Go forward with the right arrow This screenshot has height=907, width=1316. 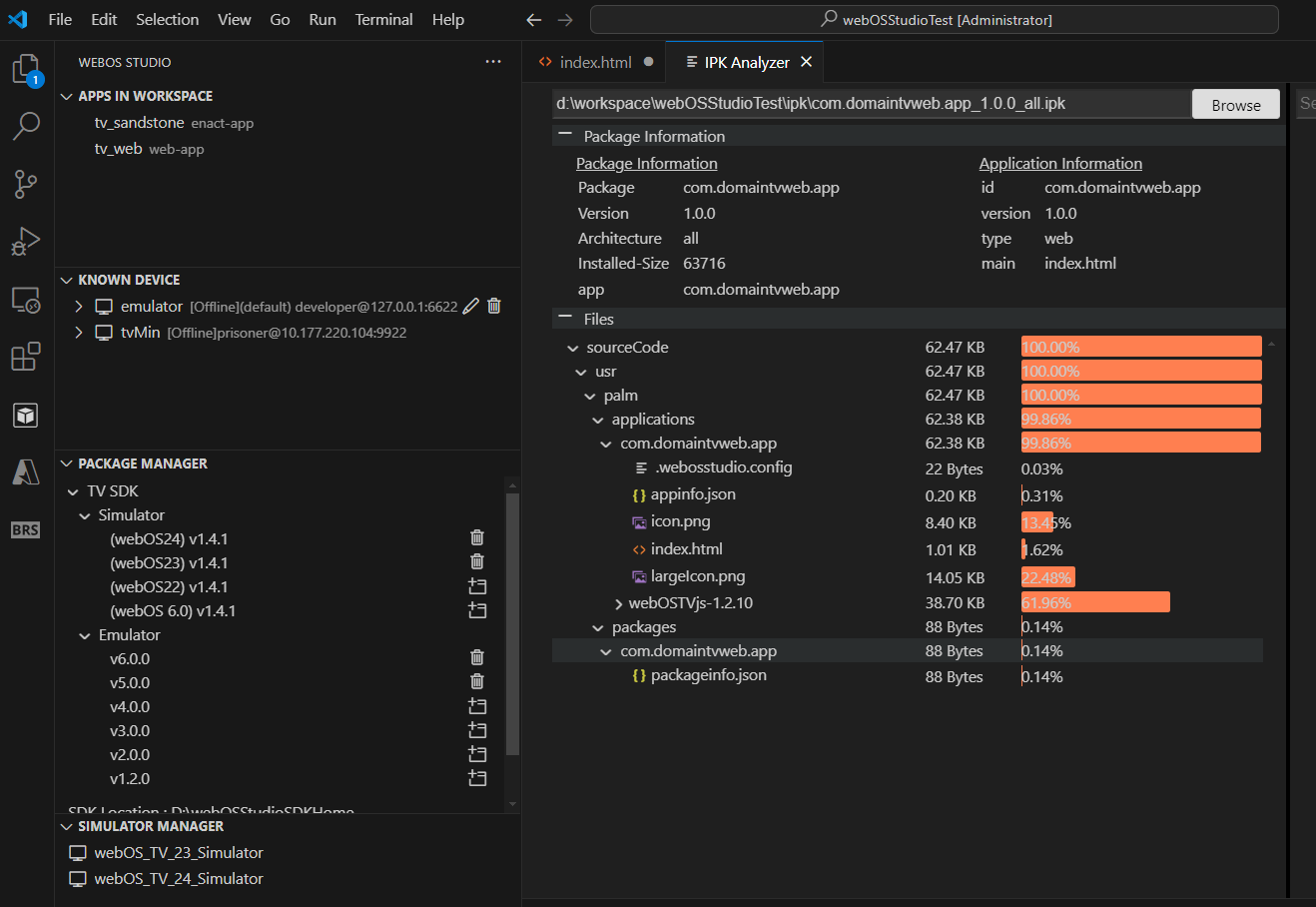click(565, 20)
